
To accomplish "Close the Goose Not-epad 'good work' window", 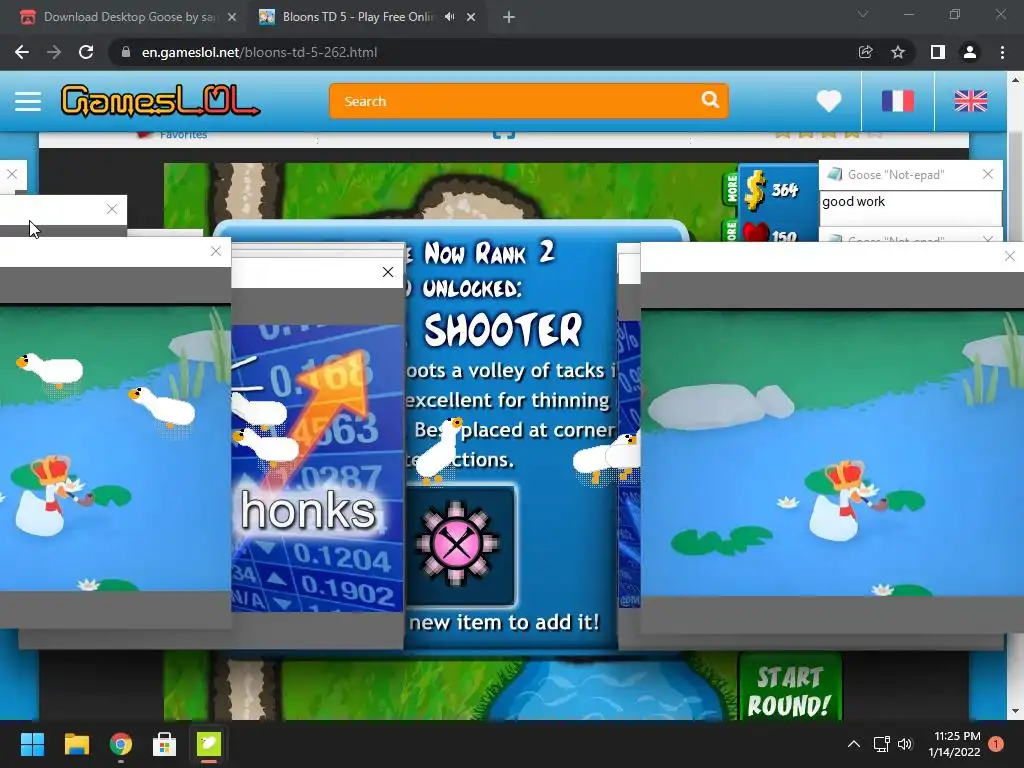I will tap(987, 174).
